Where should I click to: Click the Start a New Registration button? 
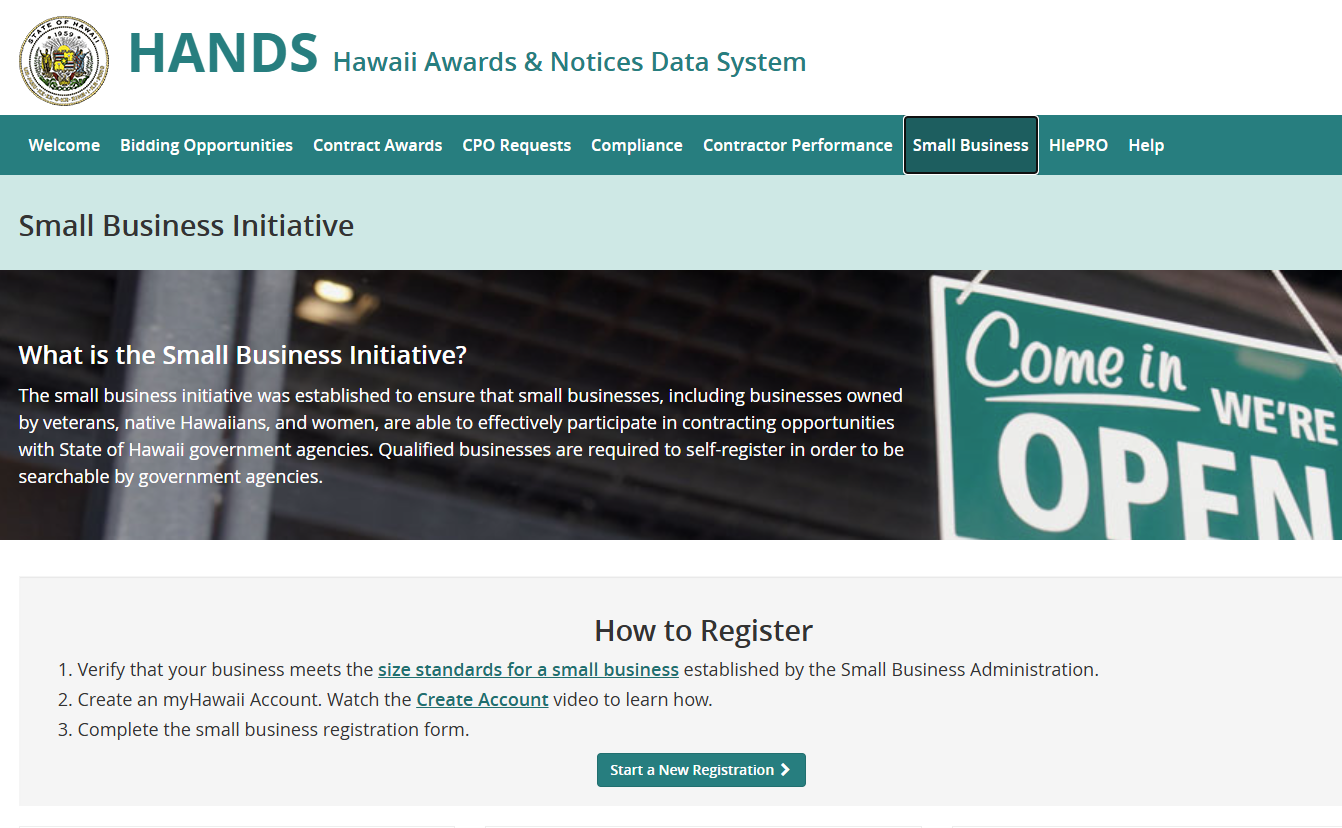[701, 770]
